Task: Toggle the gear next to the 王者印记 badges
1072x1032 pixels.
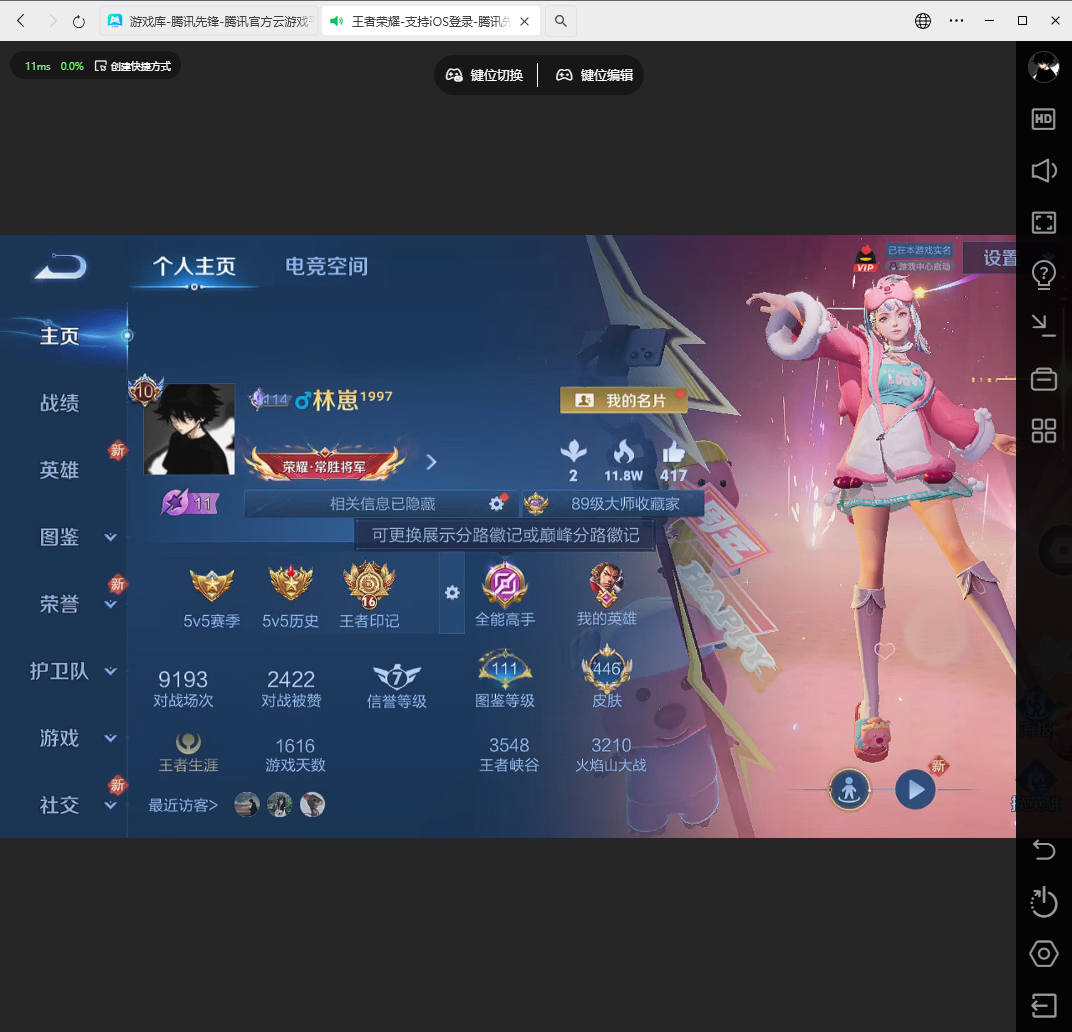Action: pyautogui.click(x=451, y=593)
